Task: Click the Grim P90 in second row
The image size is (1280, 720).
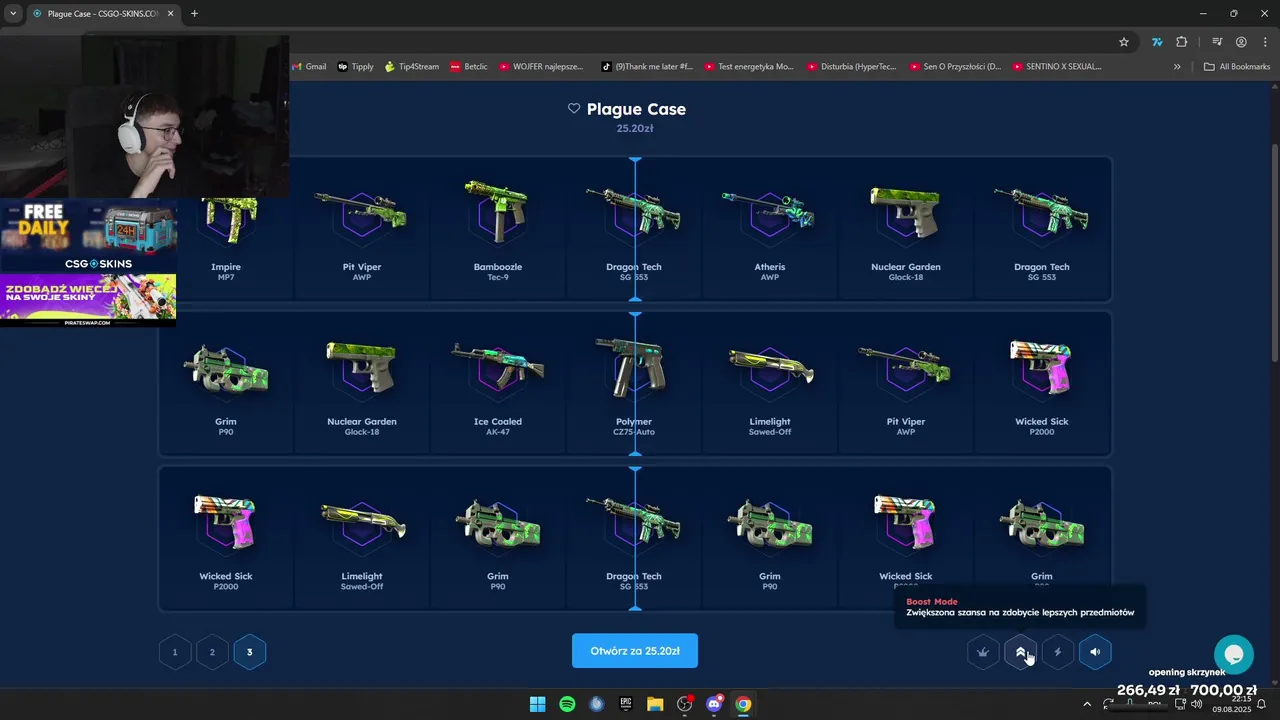Action: (226, 385)
